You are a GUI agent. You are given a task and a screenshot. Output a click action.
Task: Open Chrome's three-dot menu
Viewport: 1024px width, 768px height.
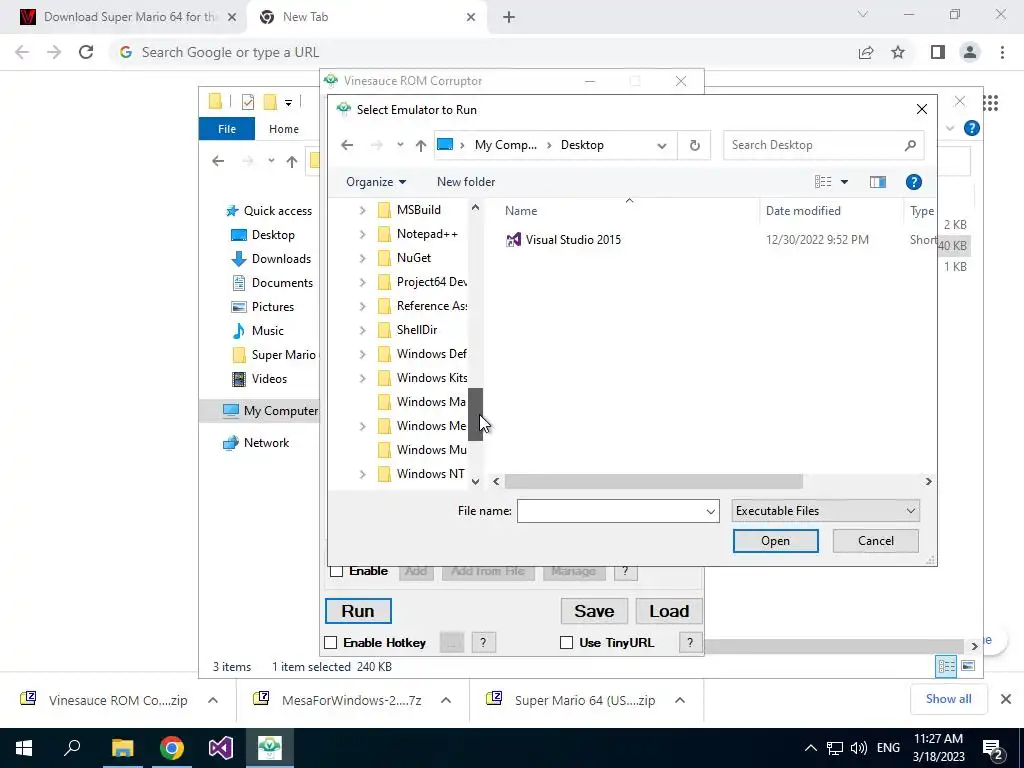point(1002,52)
